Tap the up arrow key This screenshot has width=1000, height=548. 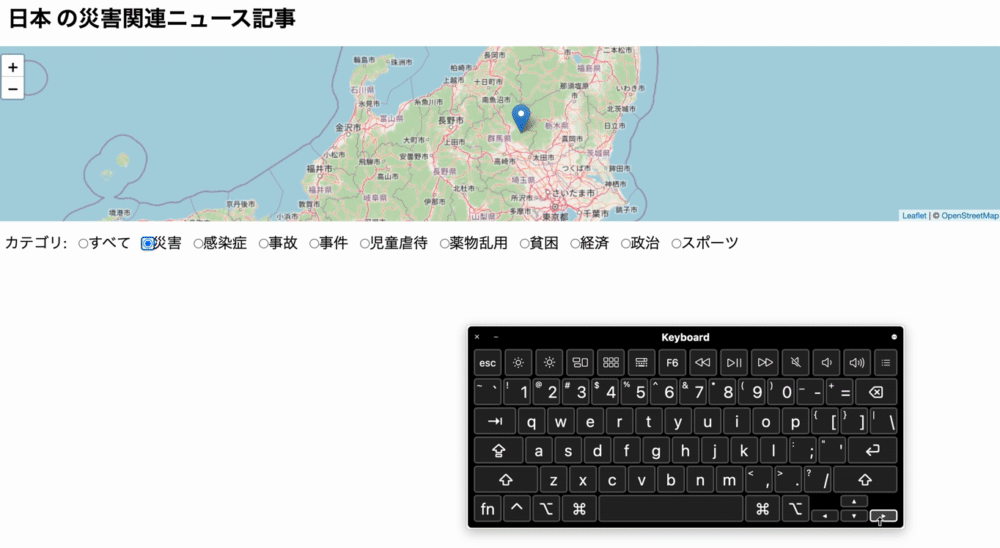point(854,501)
